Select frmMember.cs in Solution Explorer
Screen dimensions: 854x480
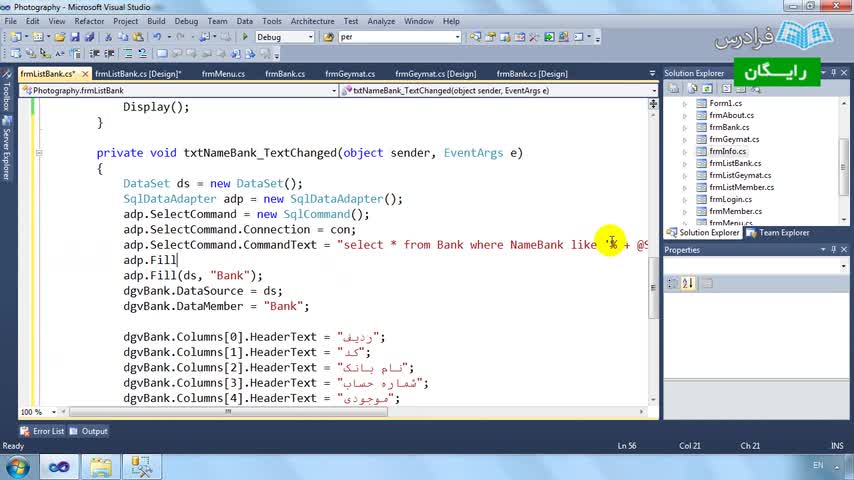735,211
